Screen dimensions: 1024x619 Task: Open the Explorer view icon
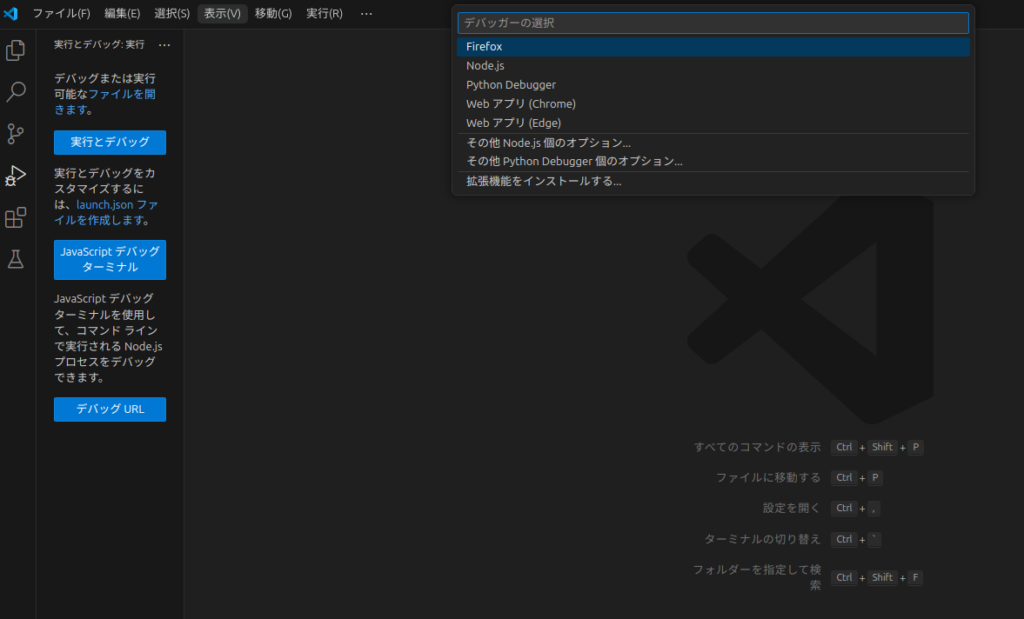pyautogui.click(x=16, y=50)
